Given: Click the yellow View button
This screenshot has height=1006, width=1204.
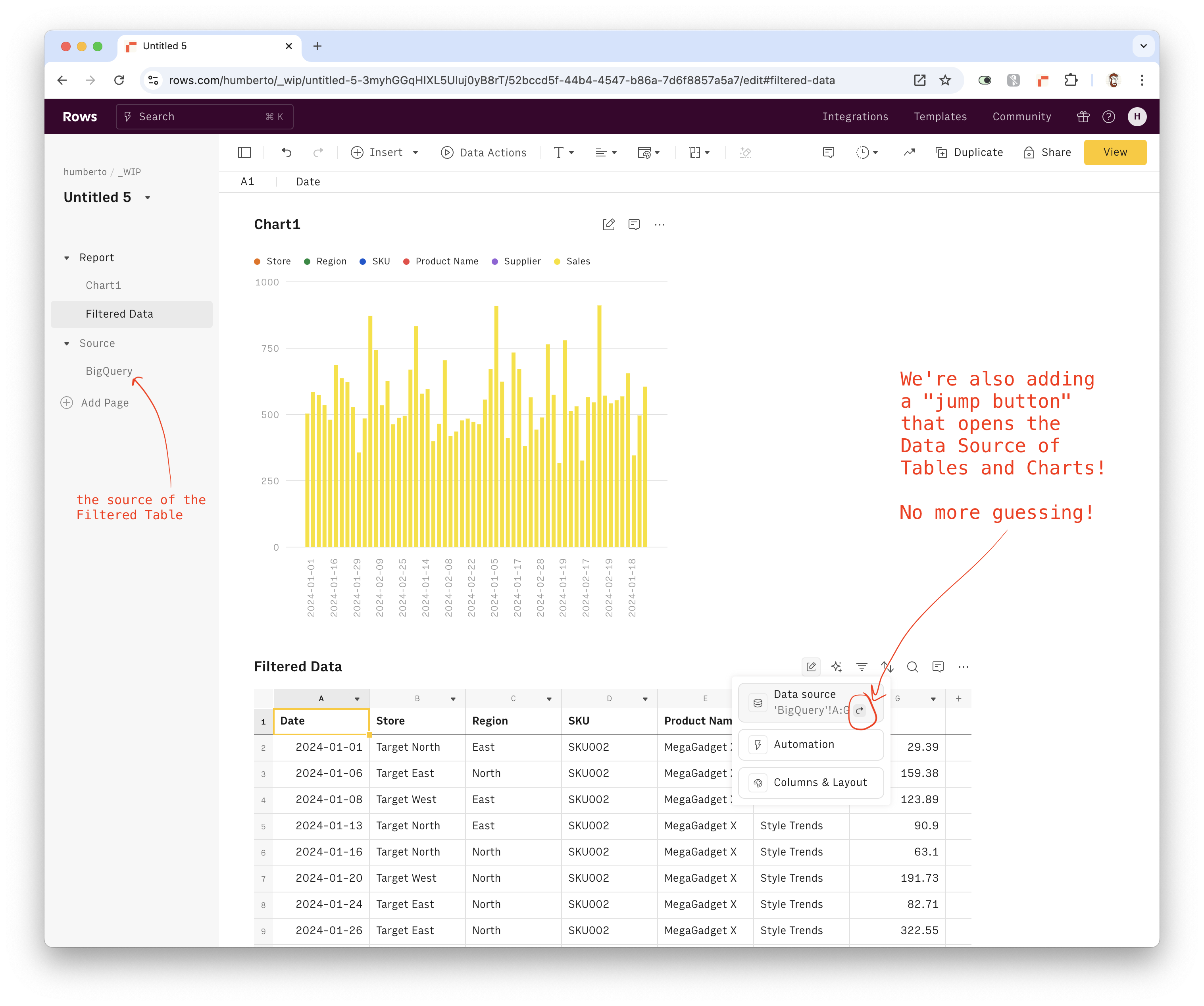Looking at the screenshot, I should 1115,152.
